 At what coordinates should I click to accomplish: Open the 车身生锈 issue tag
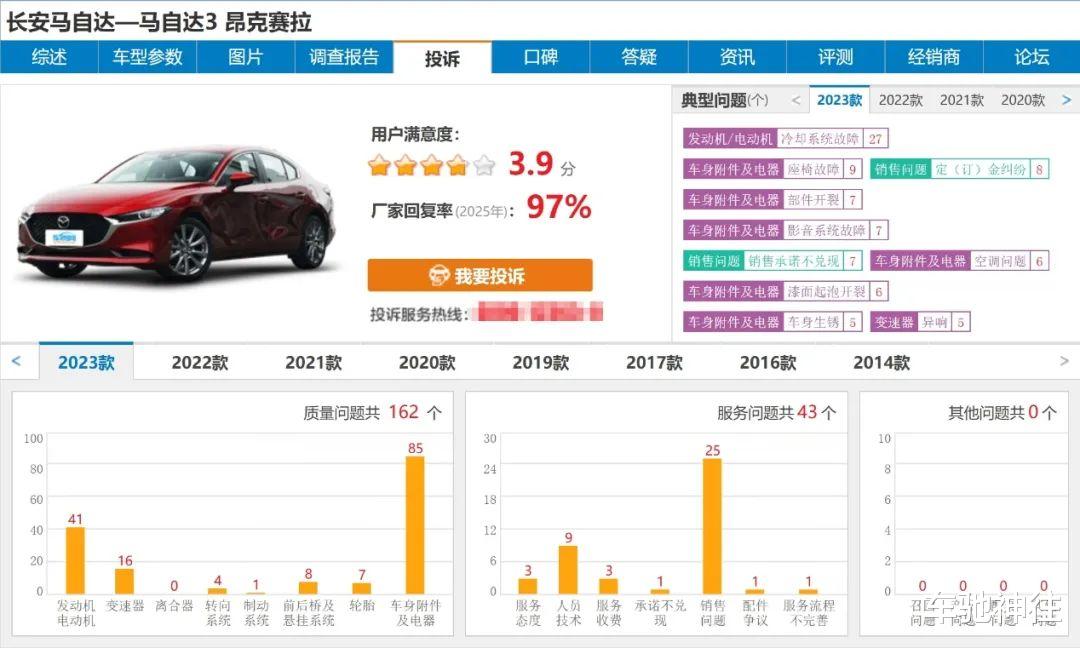click(x=773, y=322)
